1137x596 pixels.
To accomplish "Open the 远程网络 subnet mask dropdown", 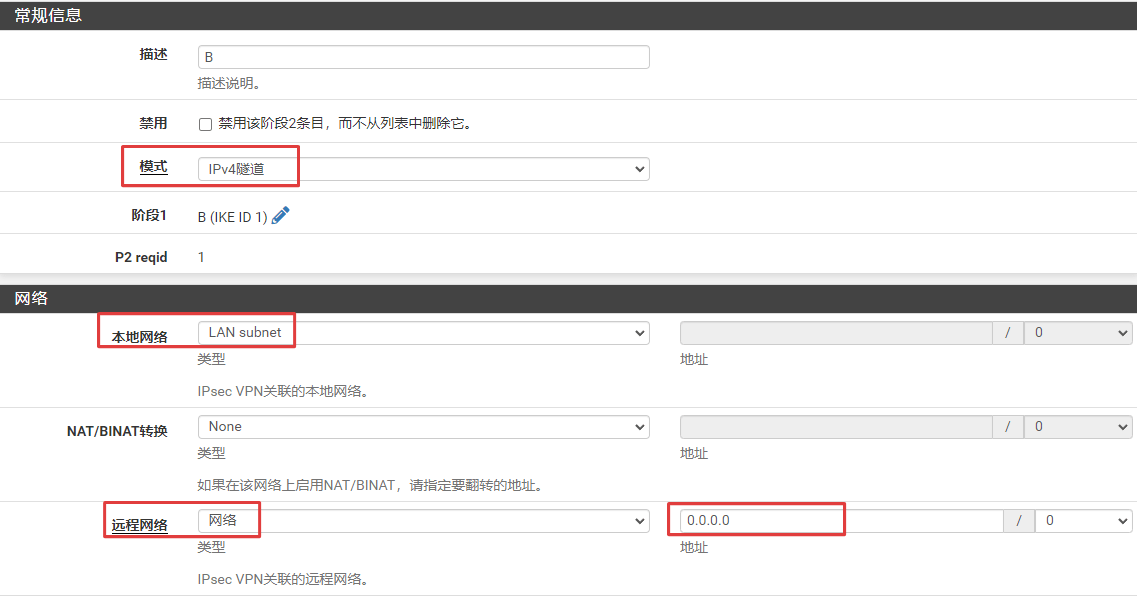I will 1083,521.
